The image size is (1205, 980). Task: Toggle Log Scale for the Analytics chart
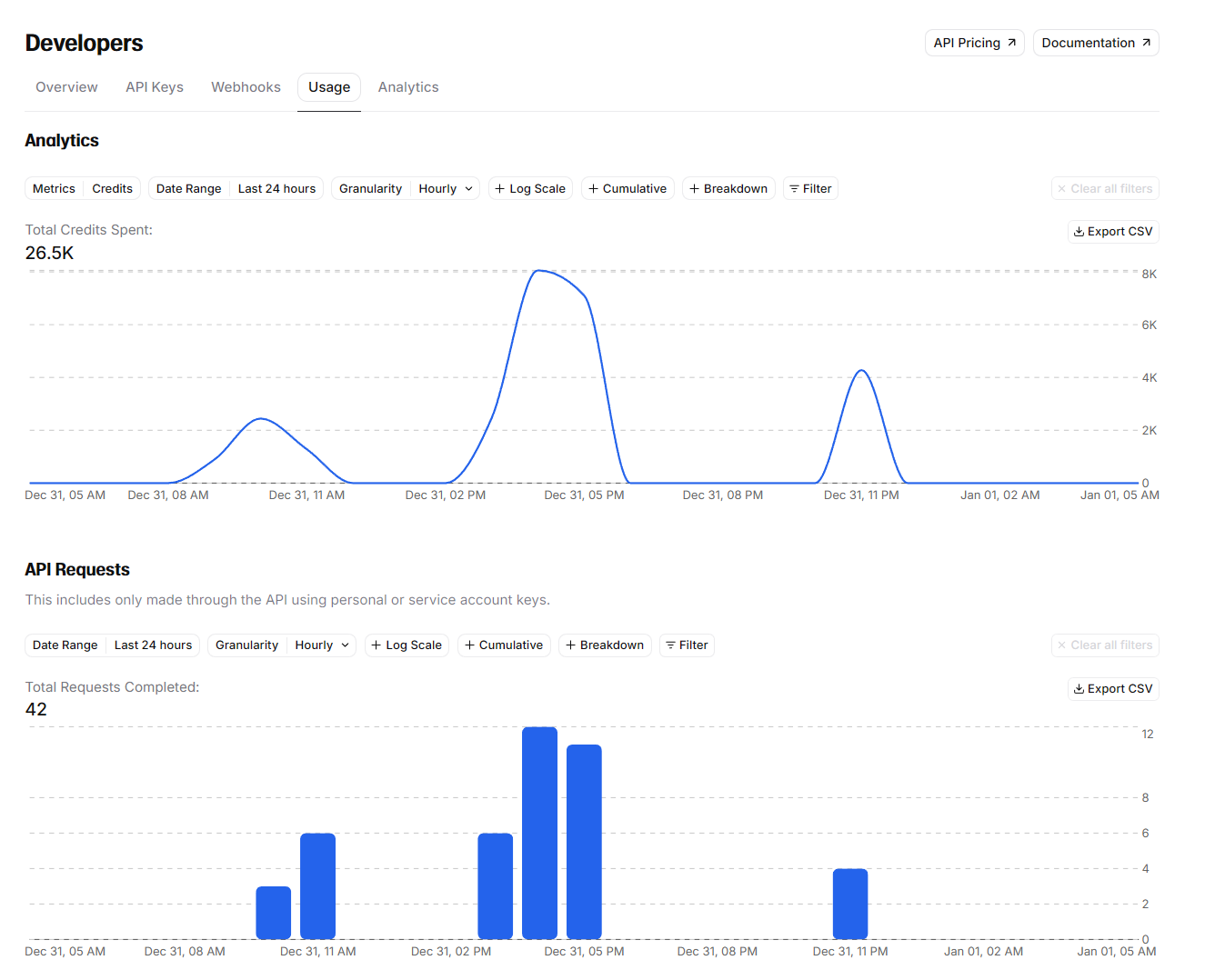click(x=530, y=189)
